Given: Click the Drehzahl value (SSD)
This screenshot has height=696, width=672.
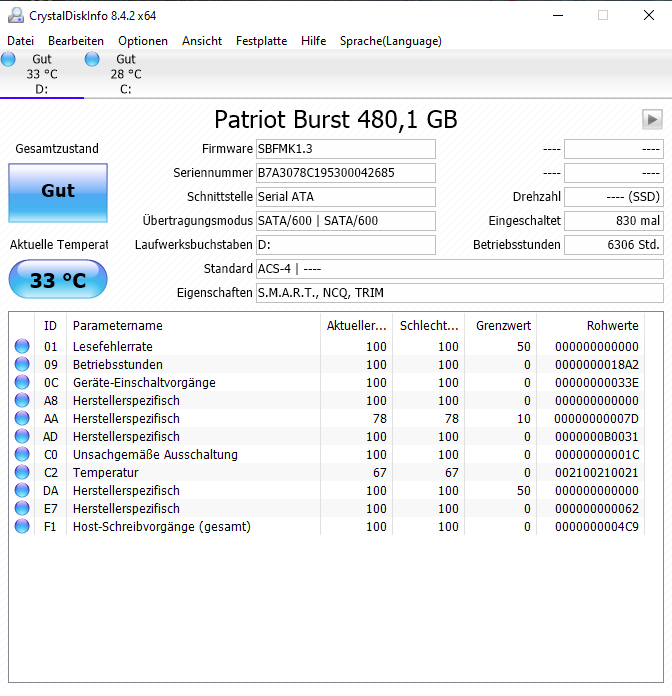Looking at the screenshot, I should 614,197.
